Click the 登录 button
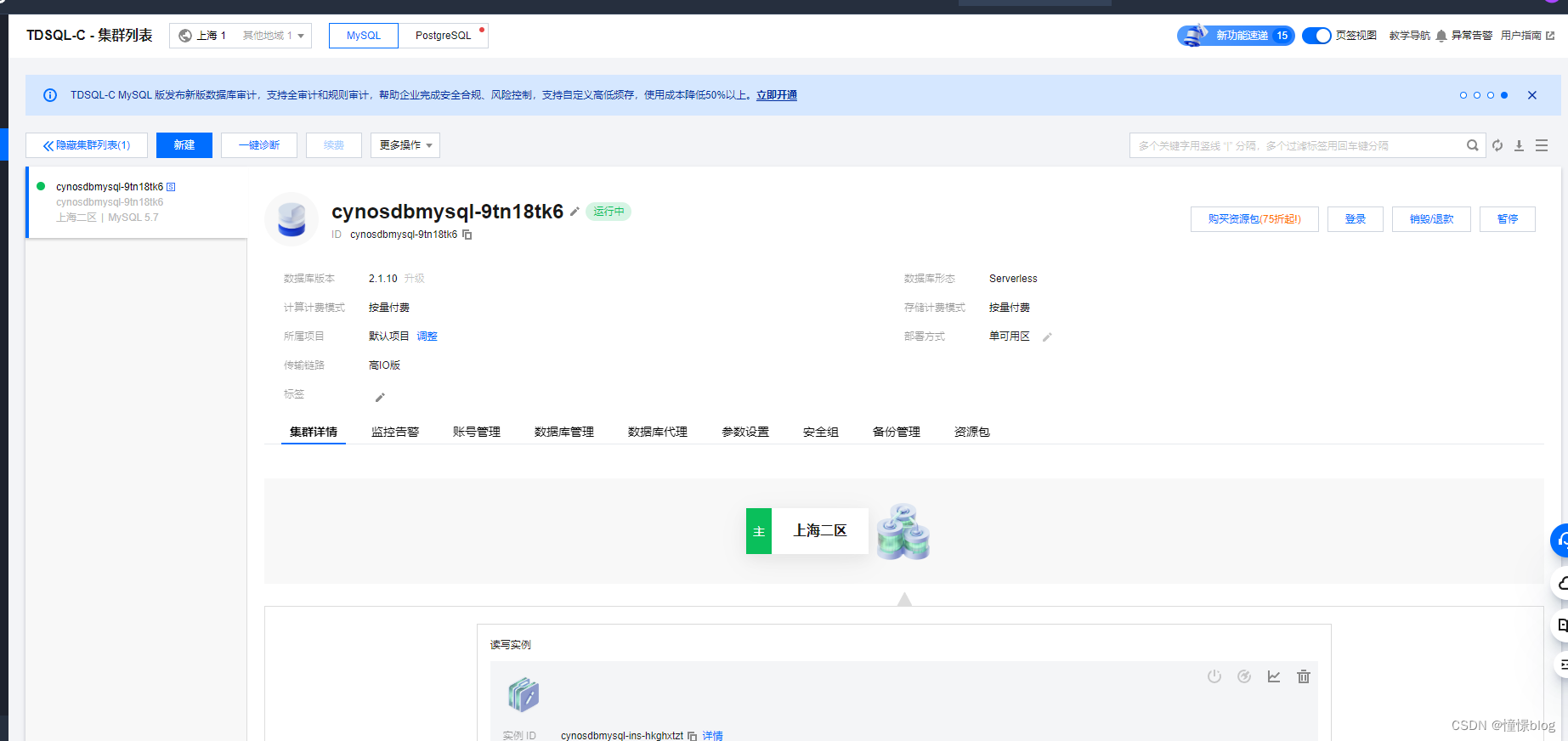The image size is (1568, 741). click(x=1356, y=219)
